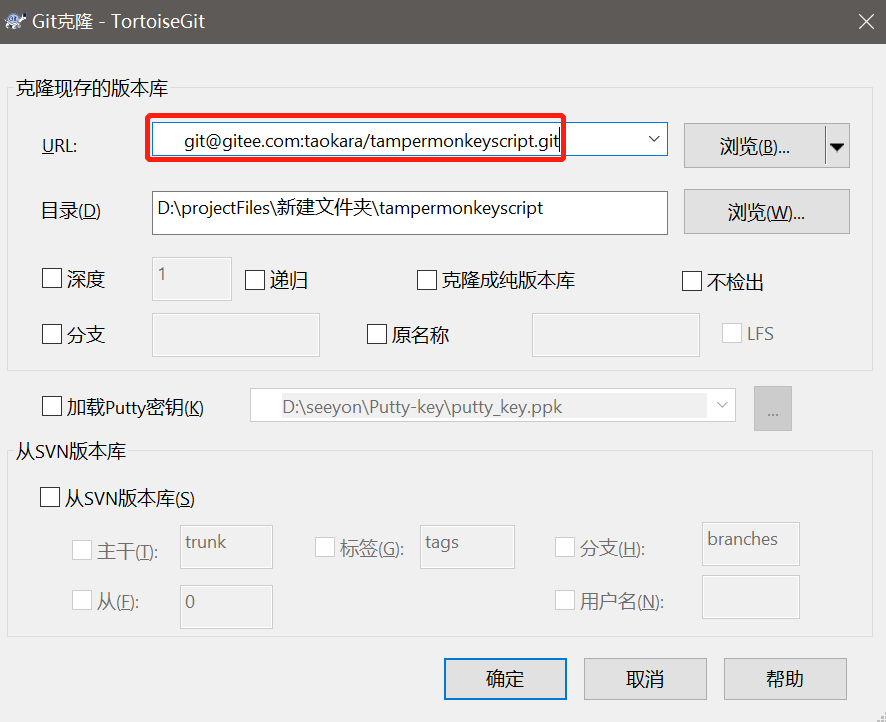Click the 目录(D) directory input field

click(x=409, y=213)
